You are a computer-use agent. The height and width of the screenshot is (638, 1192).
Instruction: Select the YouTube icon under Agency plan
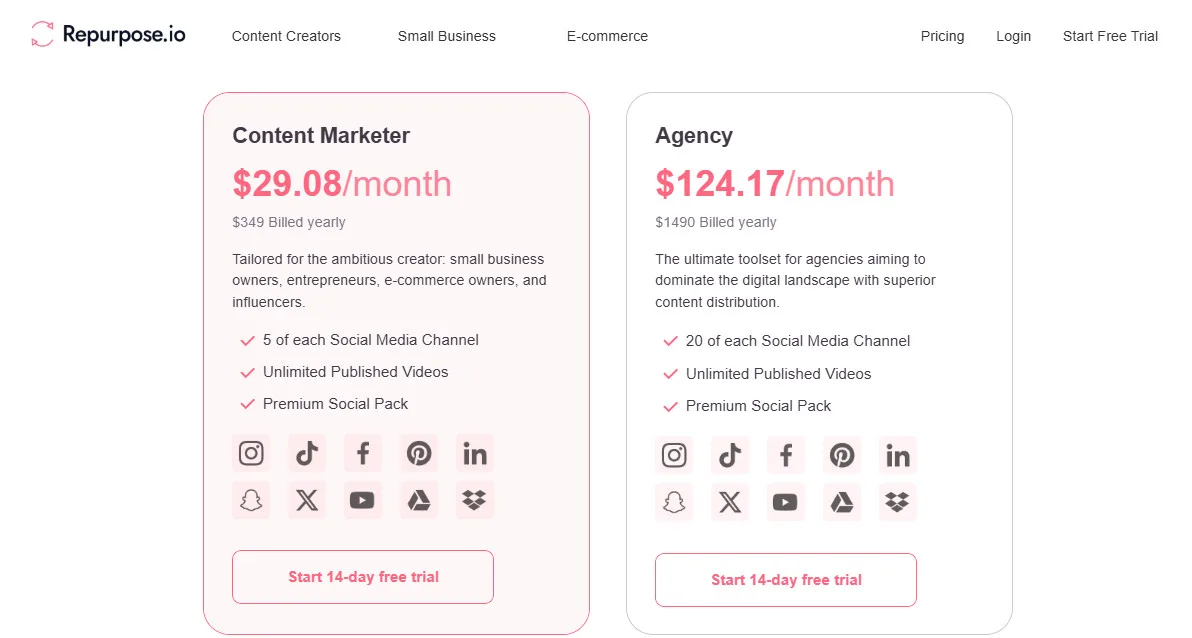click(786, 503)
